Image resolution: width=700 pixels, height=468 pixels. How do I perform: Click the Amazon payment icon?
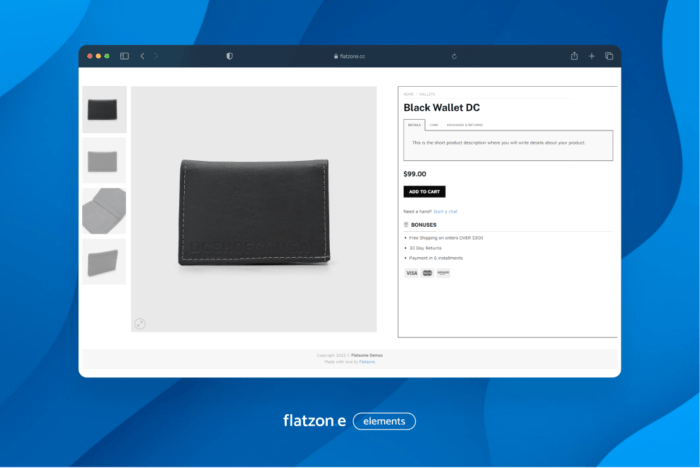point(443,272)
